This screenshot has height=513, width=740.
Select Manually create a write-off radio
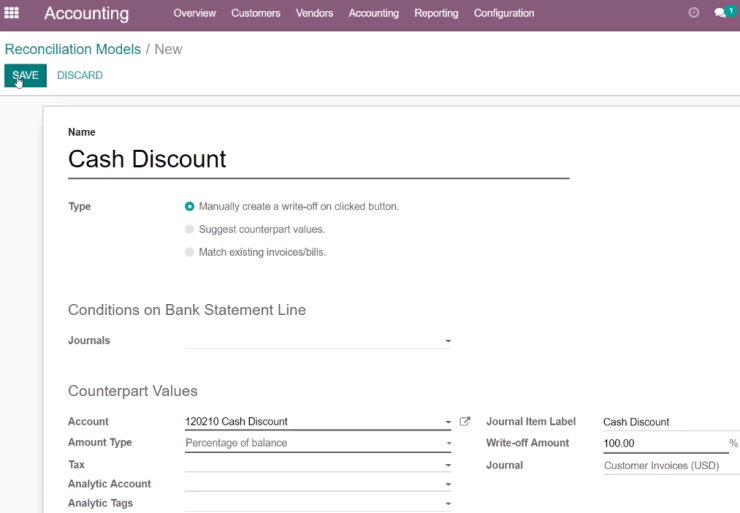(x=189, y=206)
